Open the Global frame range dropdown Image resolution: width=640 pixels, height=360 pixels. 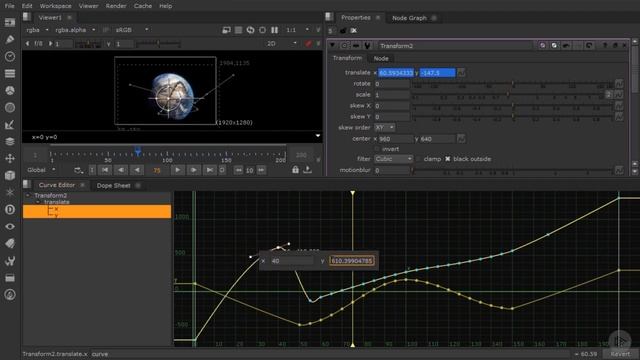click(41, 170)
